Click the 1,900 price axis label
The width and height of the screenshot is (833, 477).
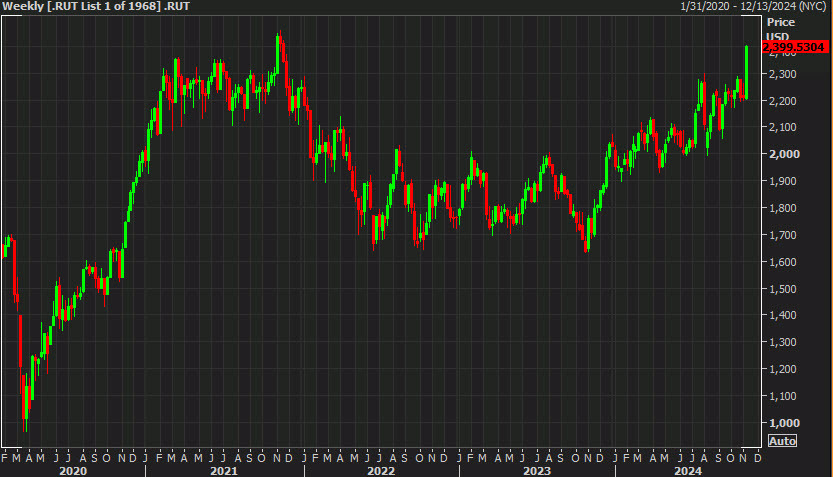point(783,181)
